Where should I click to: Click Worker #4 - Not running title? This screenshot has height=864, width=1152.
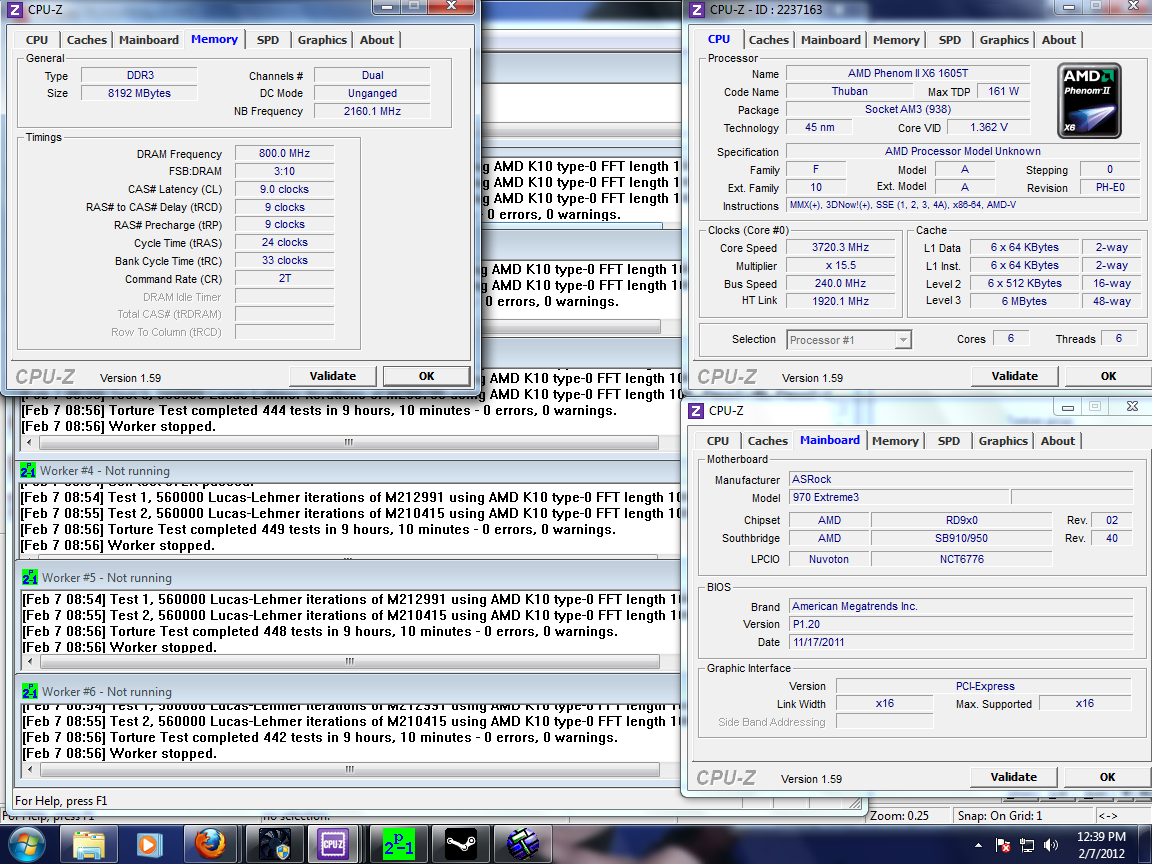pyautogui.click(x=105, y=470)
